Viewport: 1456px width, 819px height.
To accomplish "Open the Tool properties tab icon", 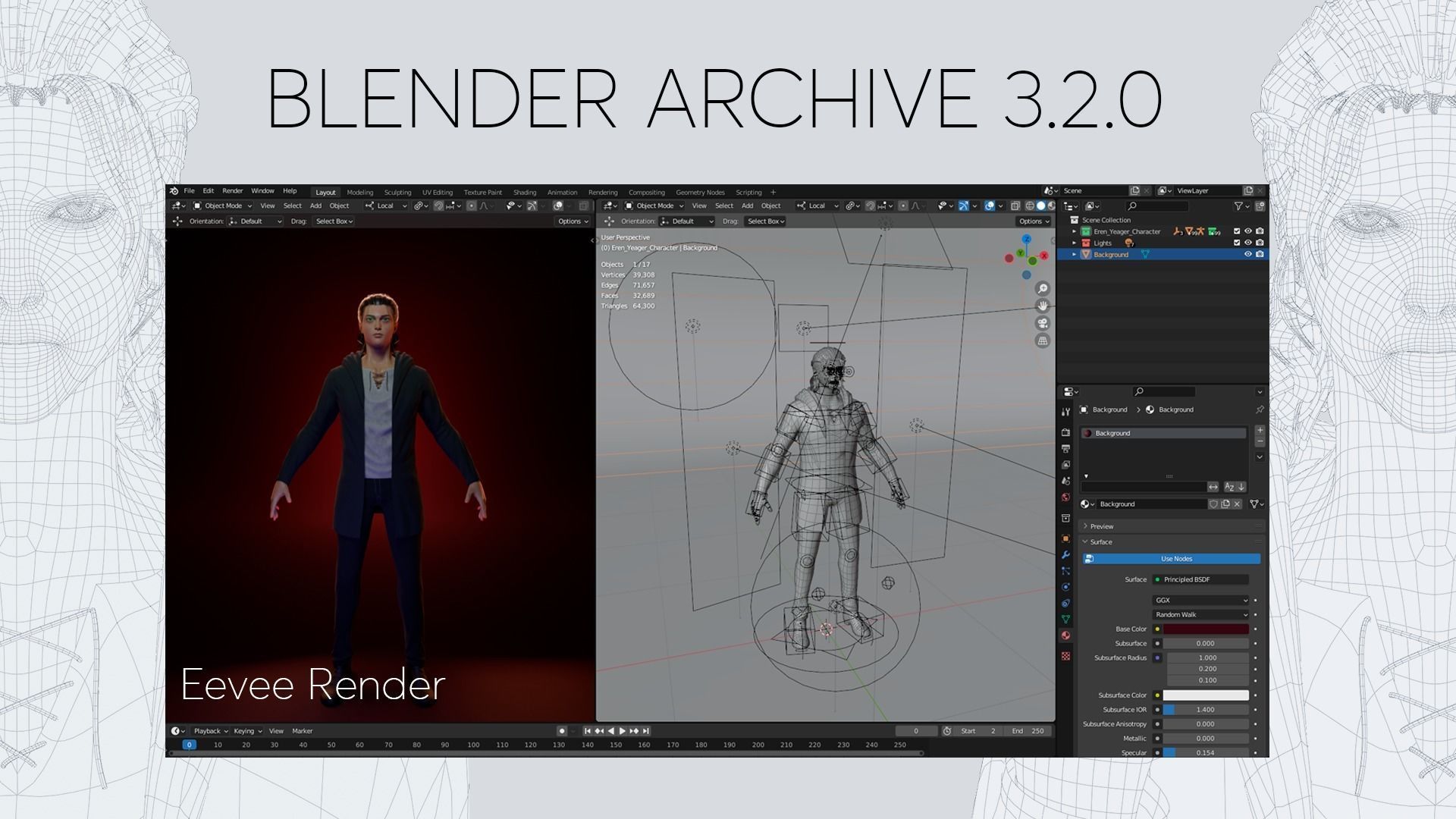I will (x=1065, y=412).
